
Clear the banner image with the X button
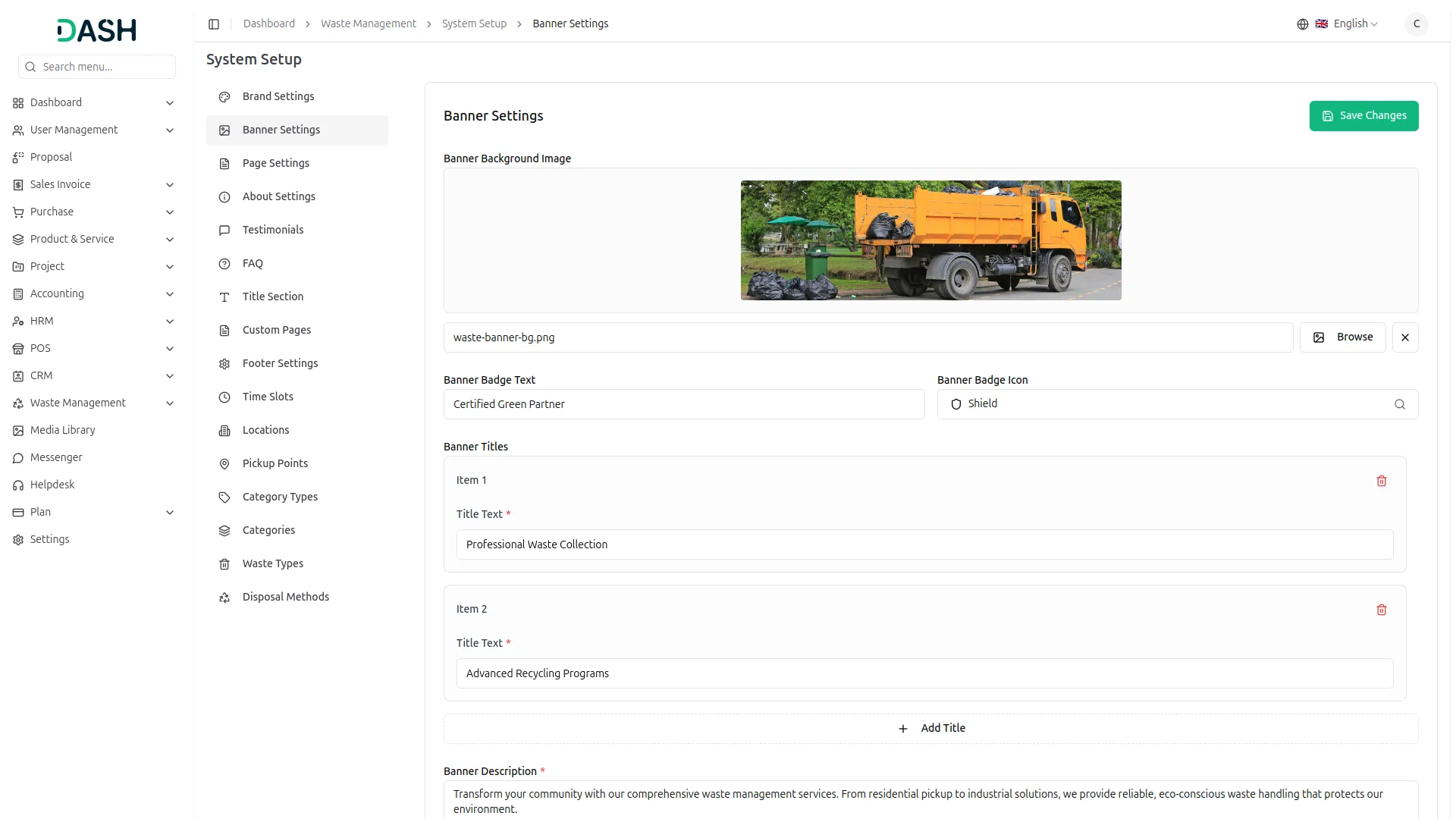(1405, 337)
